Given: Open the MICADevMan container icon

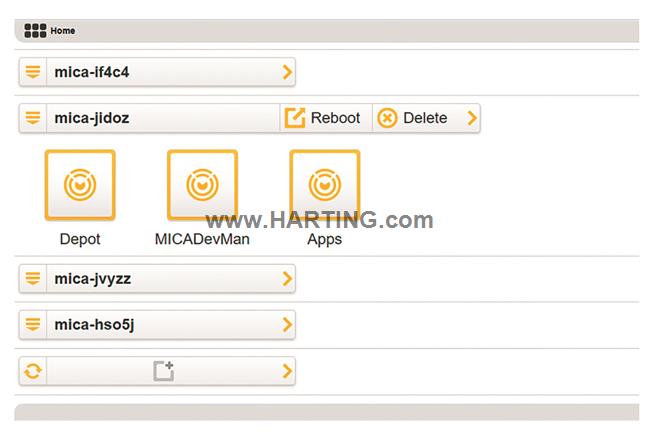Looking at the screenshot, I should click(202, 185).
